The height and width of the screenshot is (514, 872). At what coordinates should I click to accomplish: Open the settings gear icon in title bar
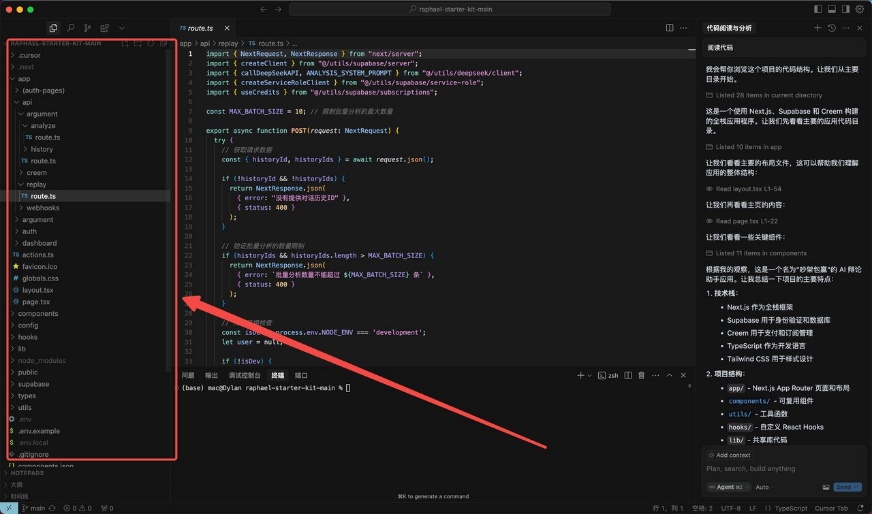click(x=860, y=9)
